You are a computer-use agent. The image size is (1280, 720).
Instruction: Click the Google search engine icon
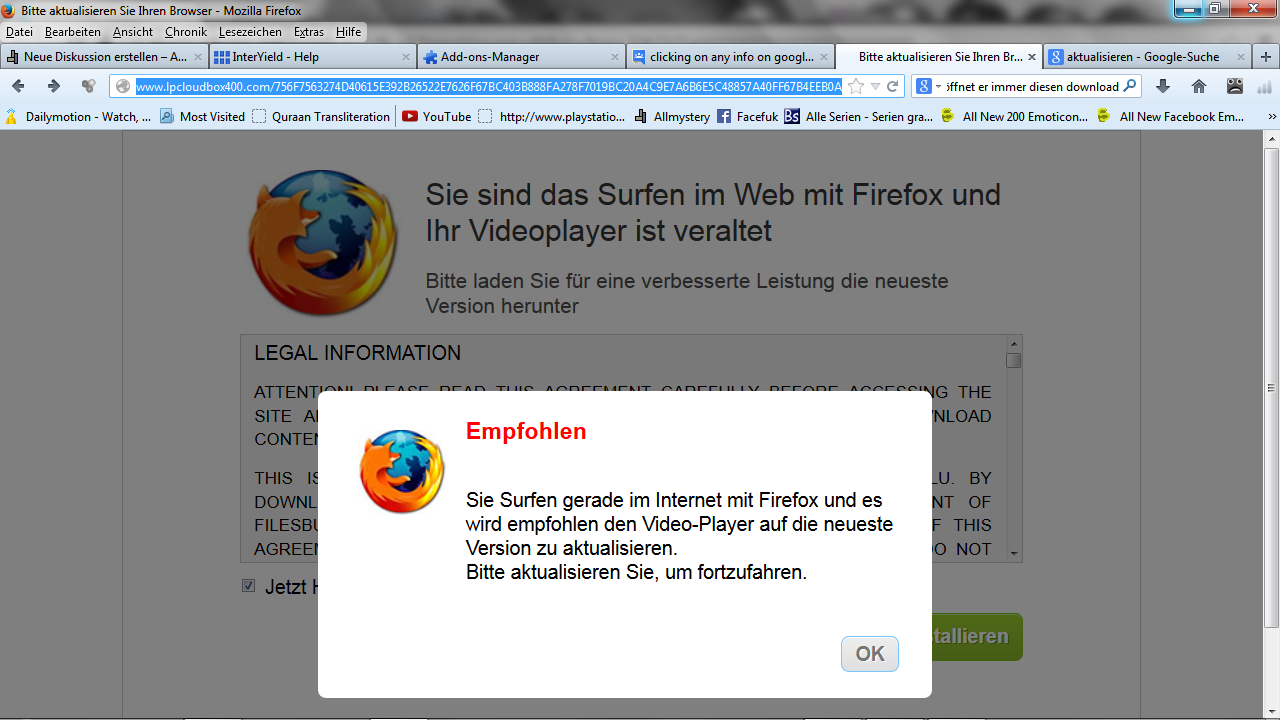[x=924, y=86]
